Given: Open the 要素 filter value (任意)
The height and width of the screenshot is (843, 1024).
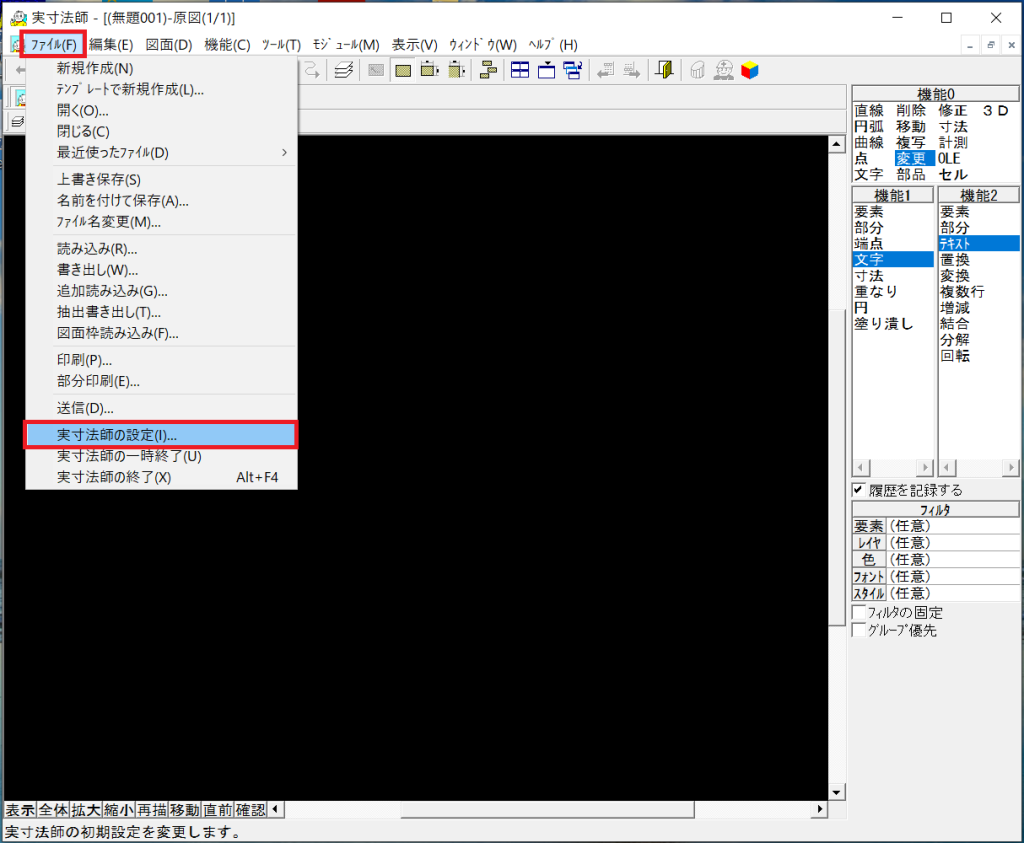Looking at the screenshot, I should click(953, 526).
